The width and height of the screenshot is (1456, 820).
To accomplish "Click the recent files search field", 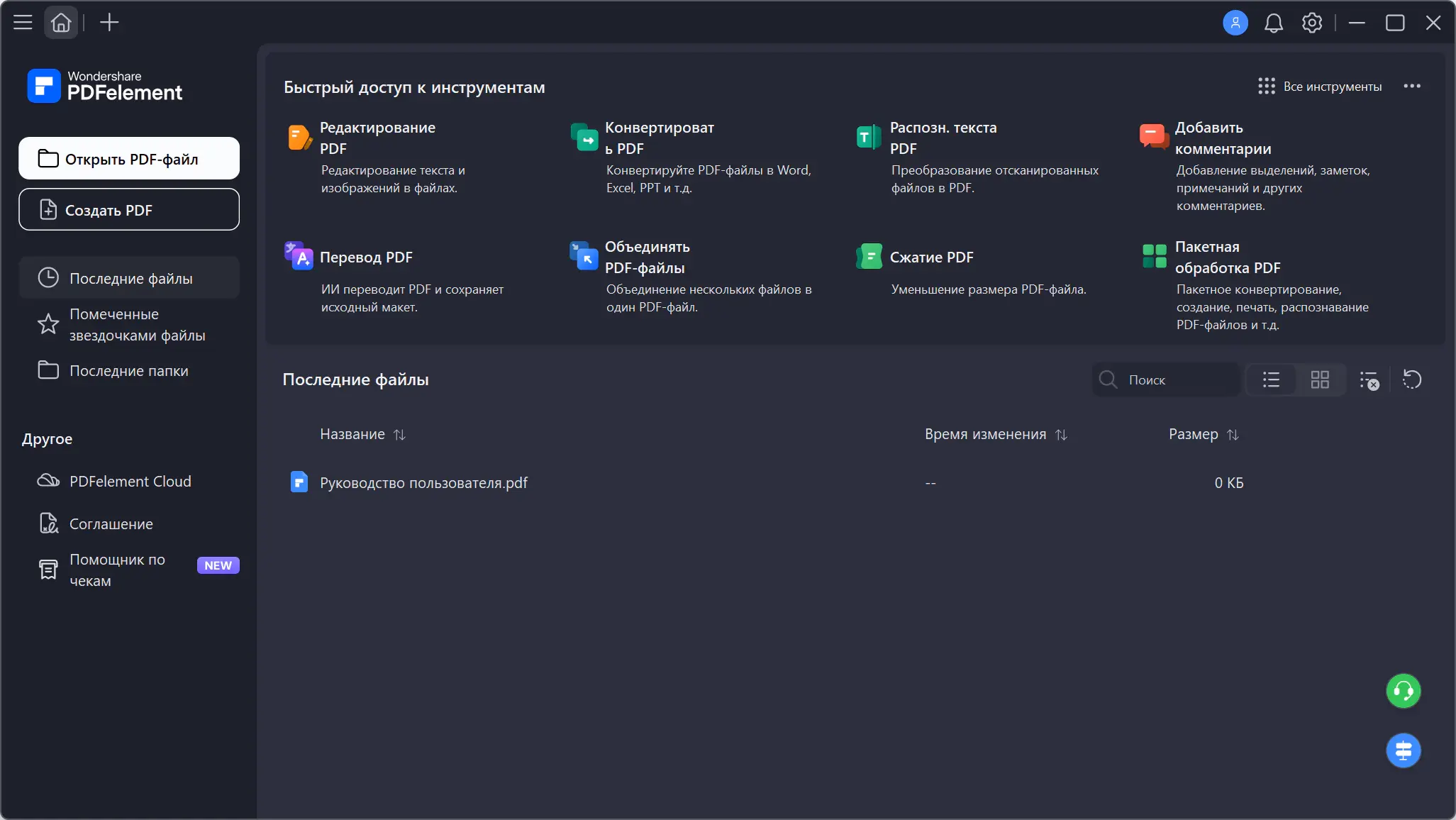I will [x=1177, y=380].
